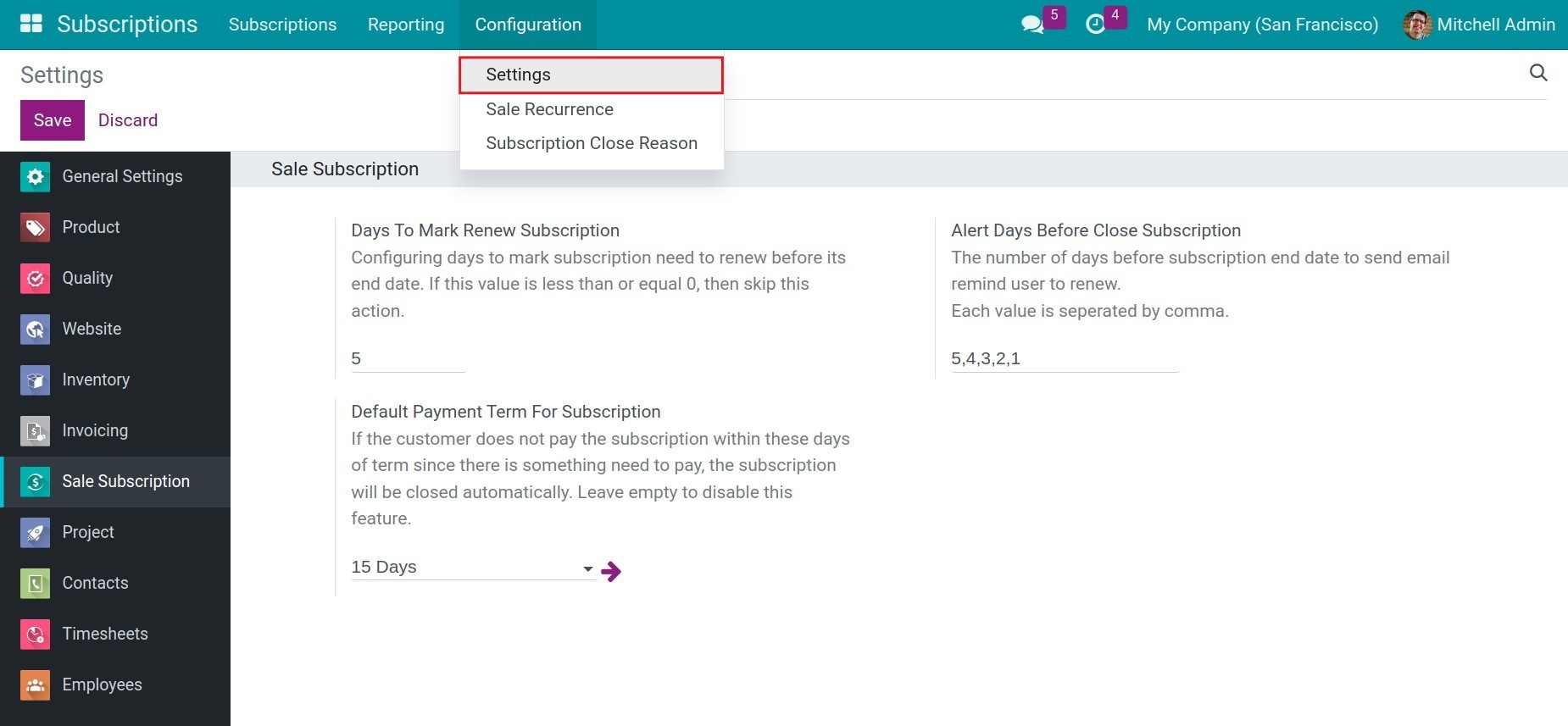Viewport: 1568px width, 726px height.
Task: Click Discard to cancel changes
Action: click(x=128, y=120)
